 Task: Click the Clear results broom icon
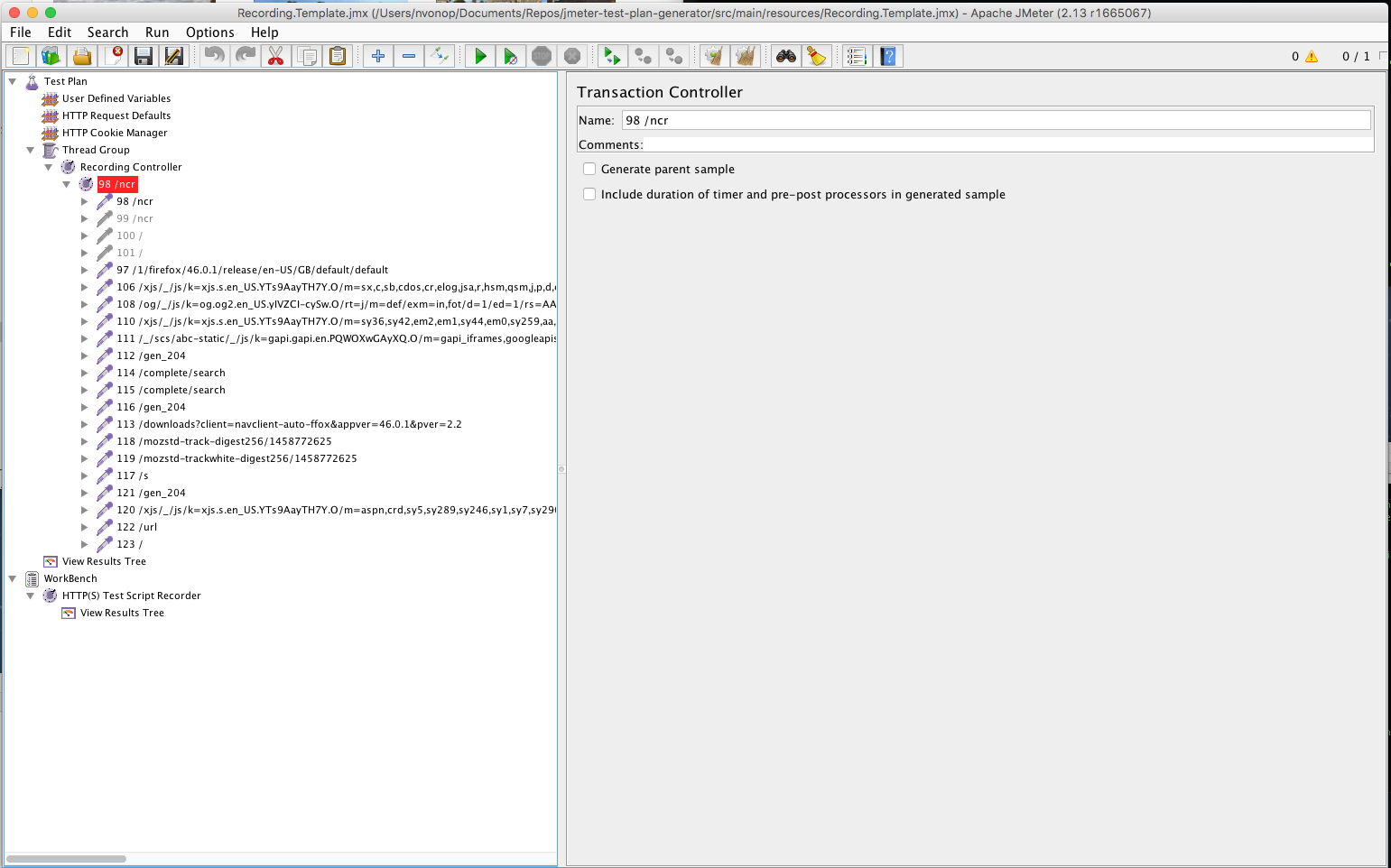[714, 56]
